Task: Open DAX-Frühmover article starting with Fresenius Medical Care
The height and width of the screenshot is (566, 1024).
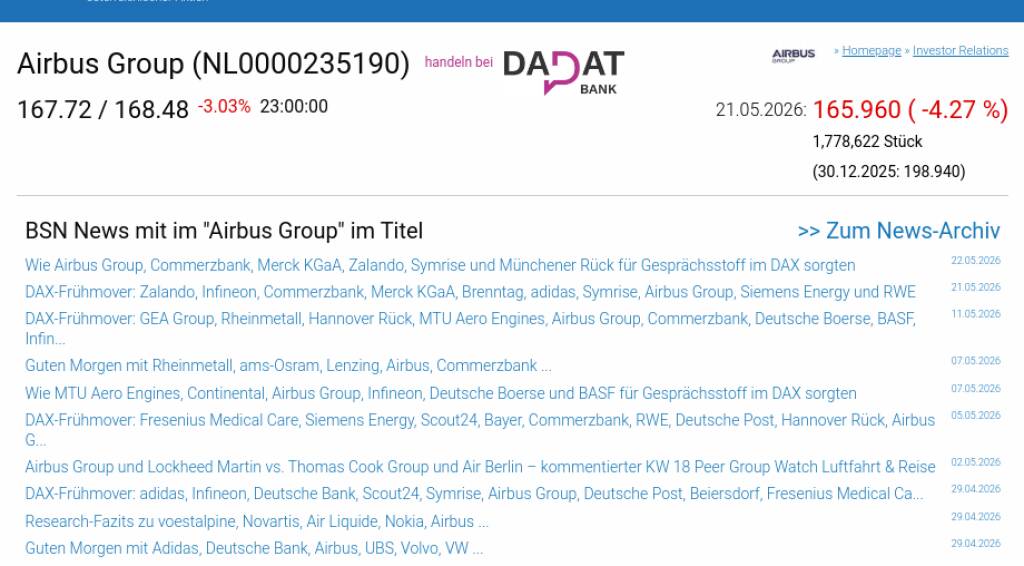Action: point(480,430)
